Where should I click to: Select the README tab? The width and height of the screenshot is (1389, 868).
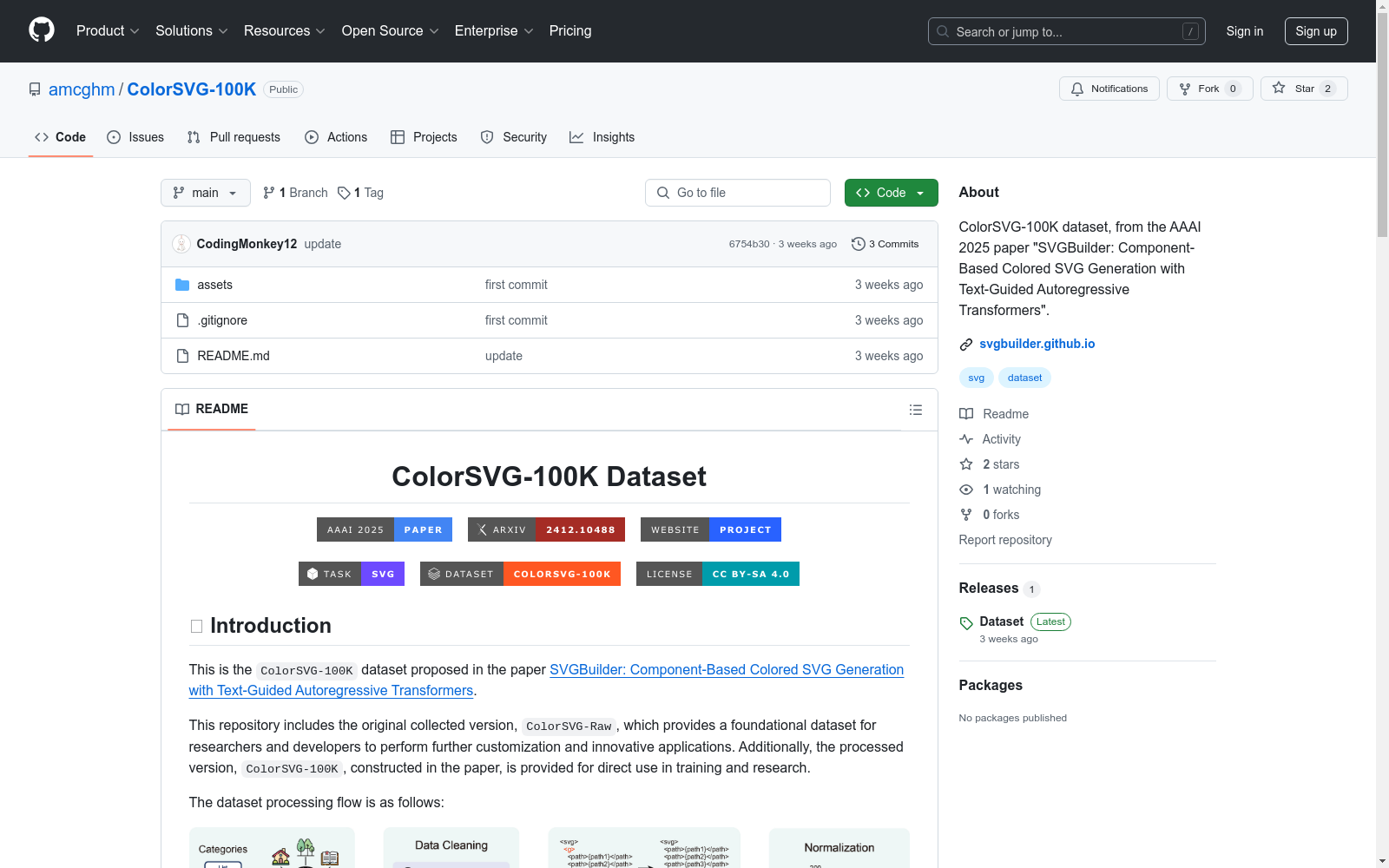tap(212, 409)
